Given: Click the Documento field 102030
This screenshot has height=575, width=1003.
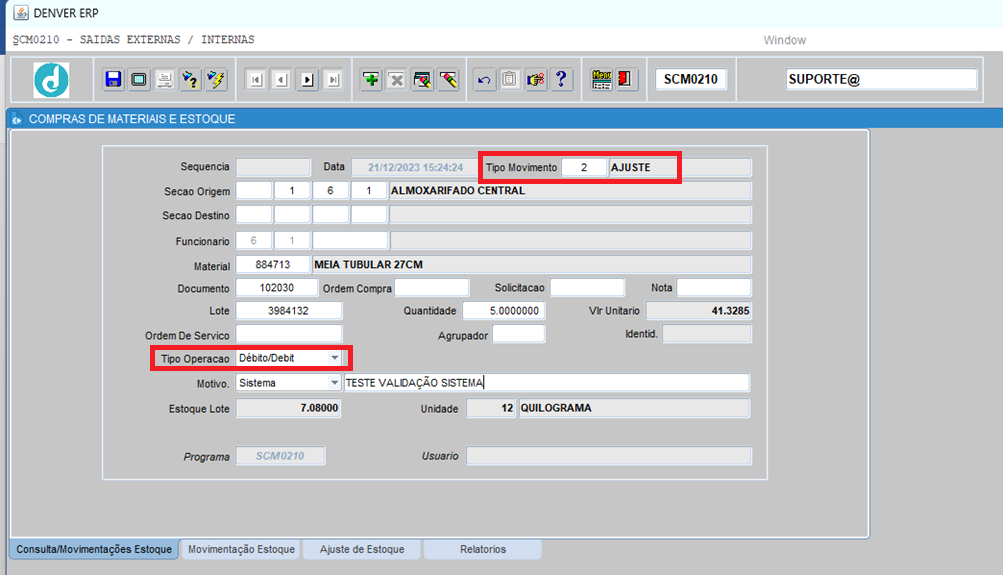Looking at the screenshot, I should pos(276,288).
